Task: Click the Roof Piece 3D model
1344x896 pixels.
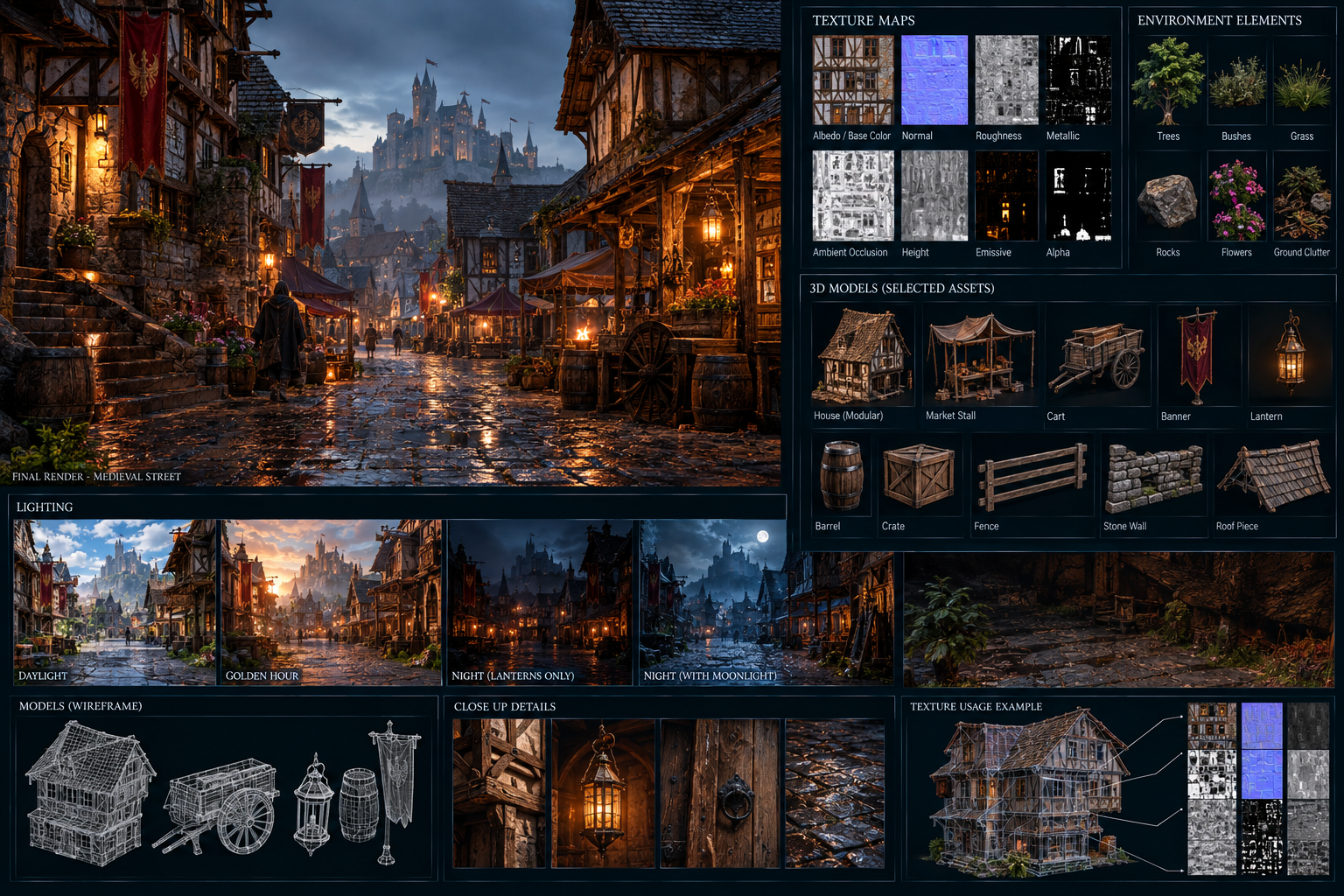Action: pyautogui.click(x=1273, y=476)
